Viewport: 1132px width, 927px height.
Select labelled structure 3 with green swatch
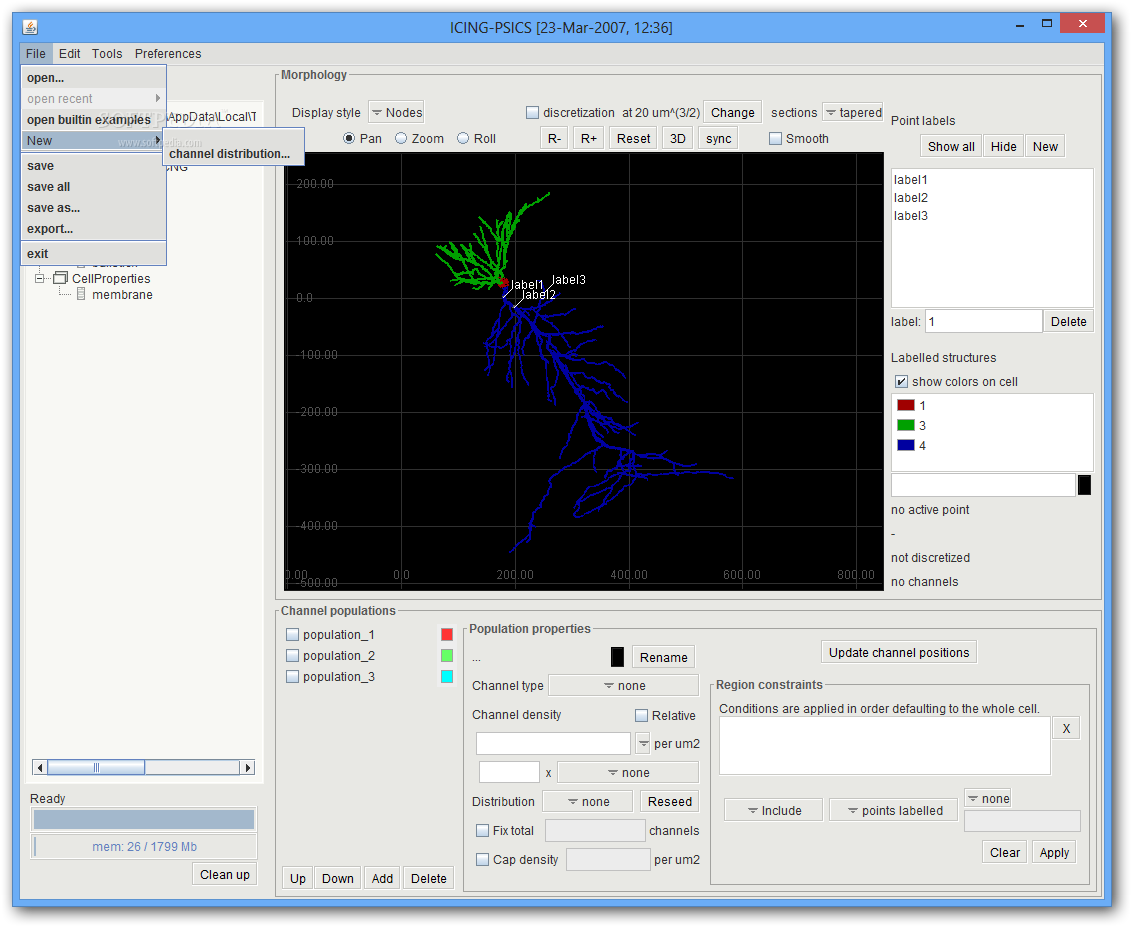(911, 426)
